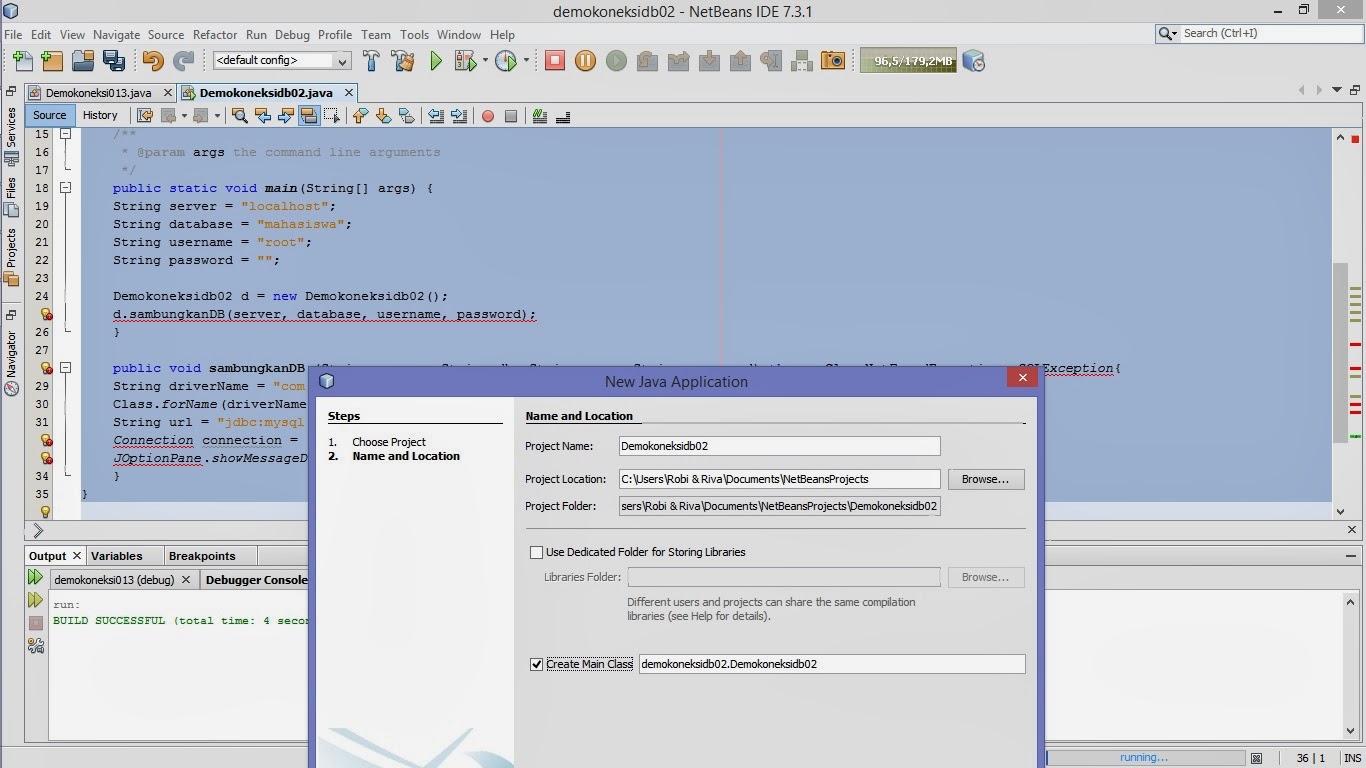
Task: Click the Uncomment lines icon in editor toolbar
Action: pos(562,116)
